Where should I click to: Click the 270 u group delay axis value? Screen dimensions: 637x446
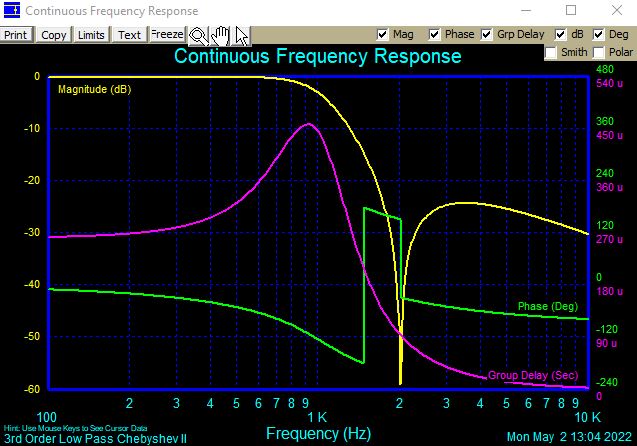point(609,240)
